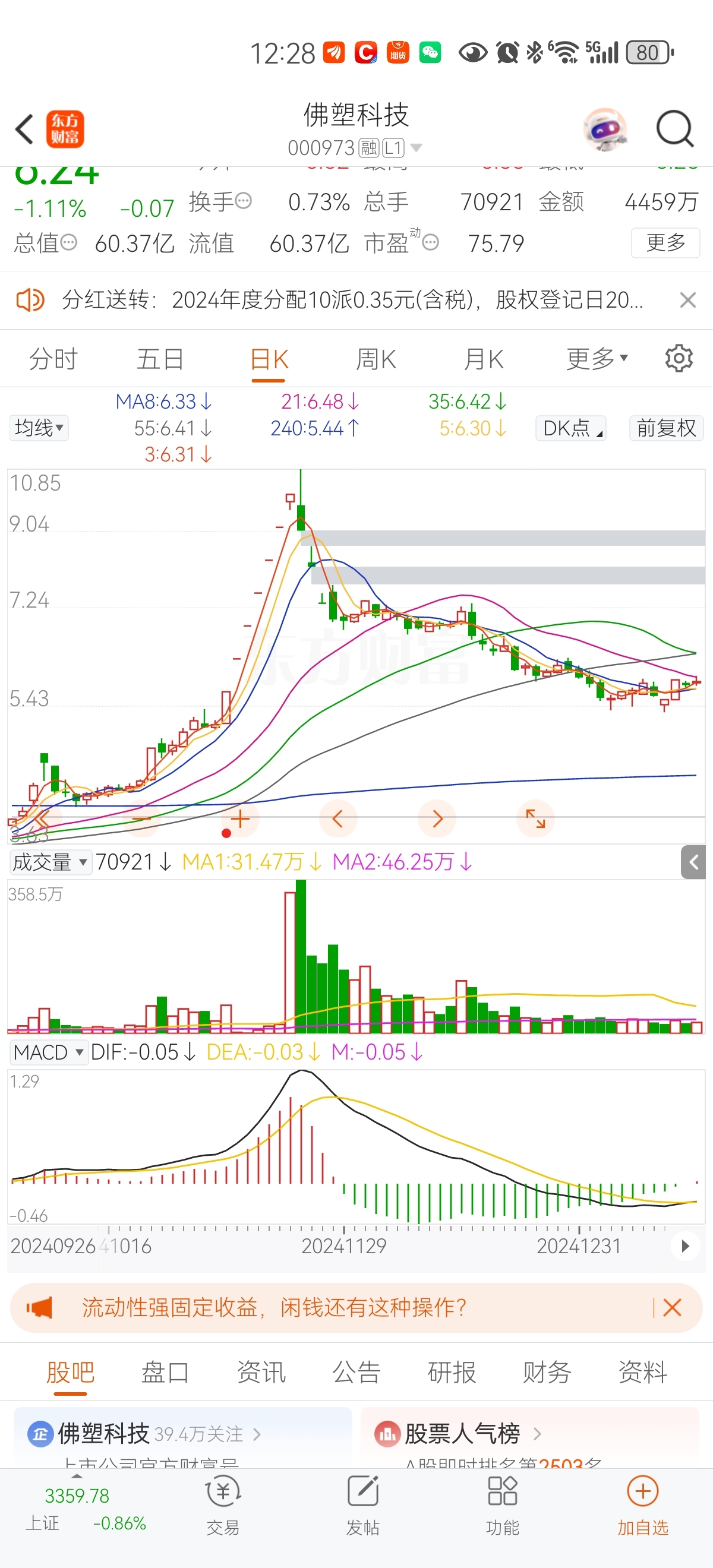Tap date axis play arrow button
Screen dimensions: 713x1568
coord(686,1246)
